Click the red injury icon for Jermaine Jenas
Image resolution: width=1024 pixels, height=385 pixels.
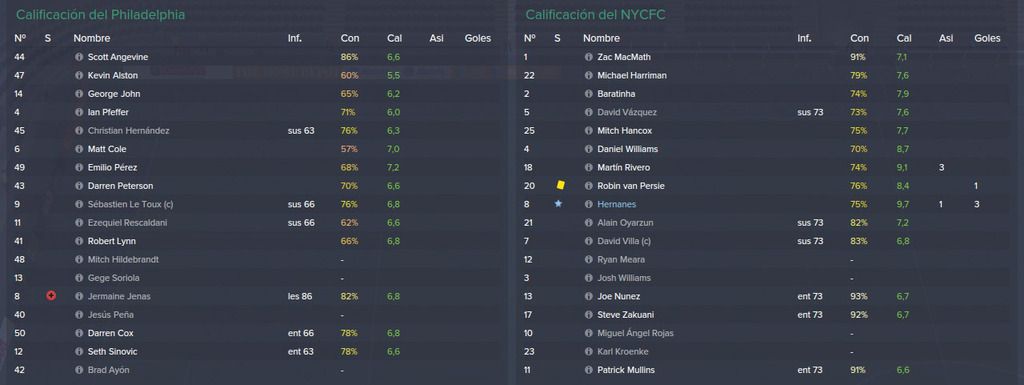[51, 296]
